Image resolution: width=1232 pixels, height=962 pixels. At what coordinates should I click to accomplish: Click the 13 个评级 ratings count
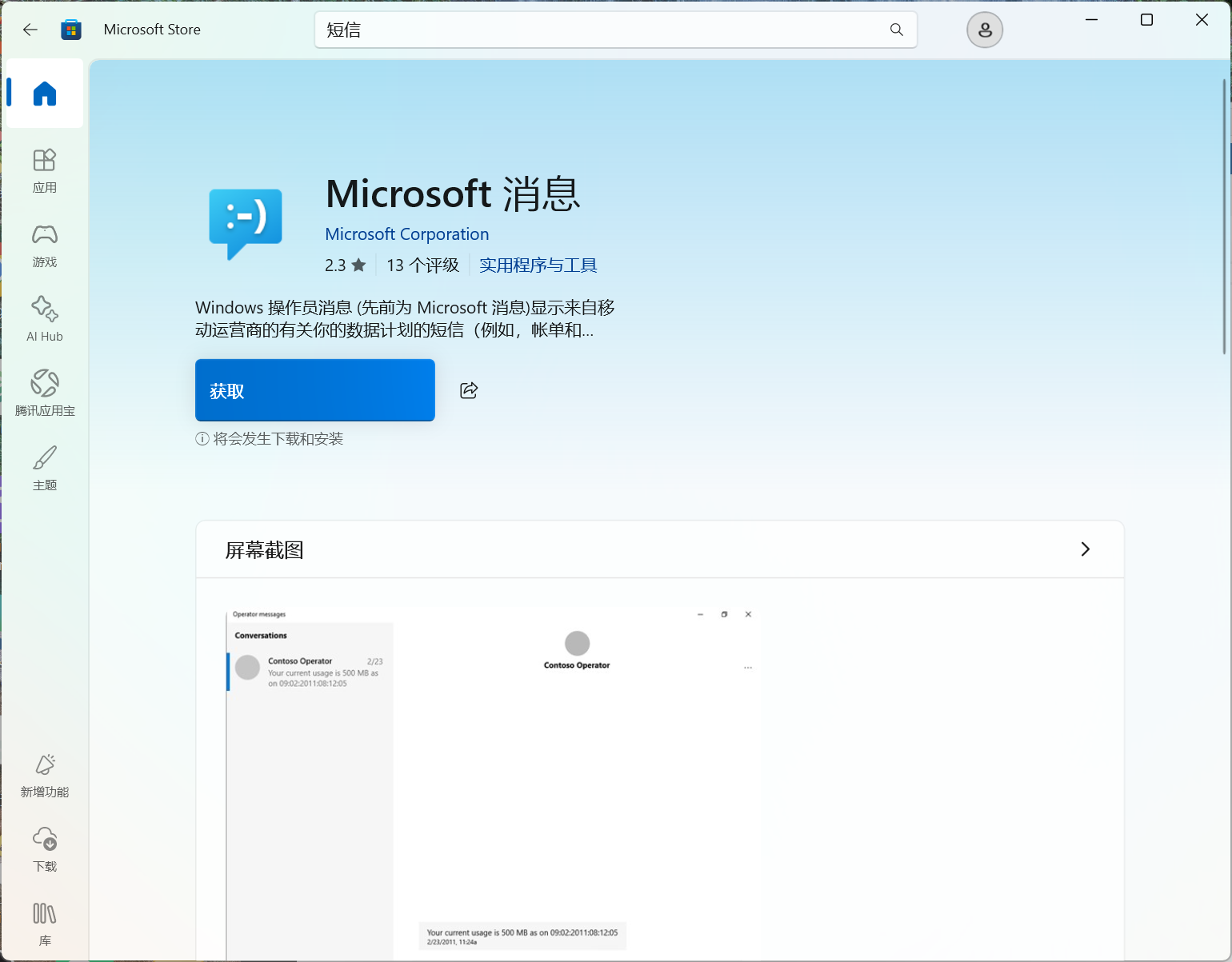point(422,265)
